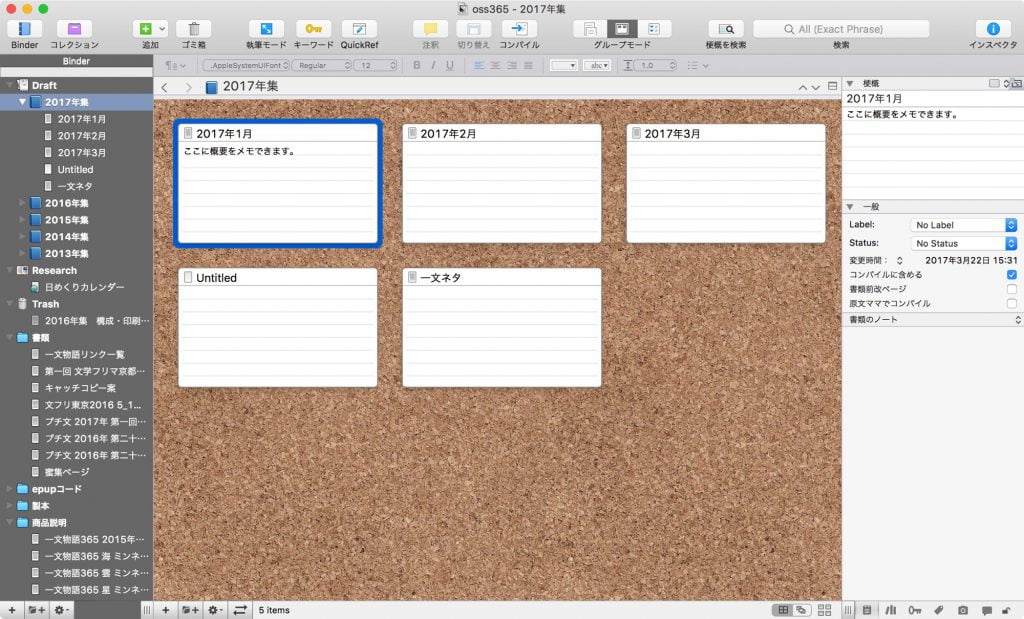Toggle the Binder sidebar button
Viewport: 1024px width, 619px height.
[24, 29]
